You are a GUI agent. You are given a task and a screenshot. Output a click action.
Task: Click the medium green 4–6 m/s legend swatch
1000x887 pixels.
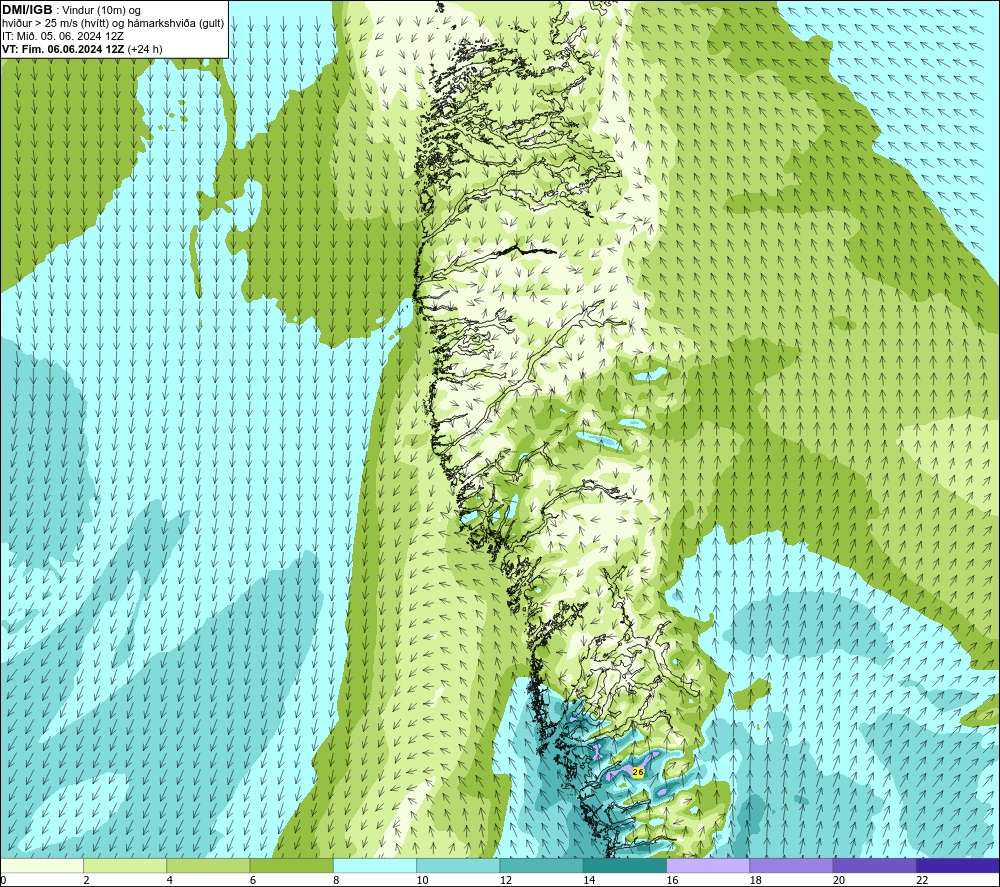tap(209, 865)
